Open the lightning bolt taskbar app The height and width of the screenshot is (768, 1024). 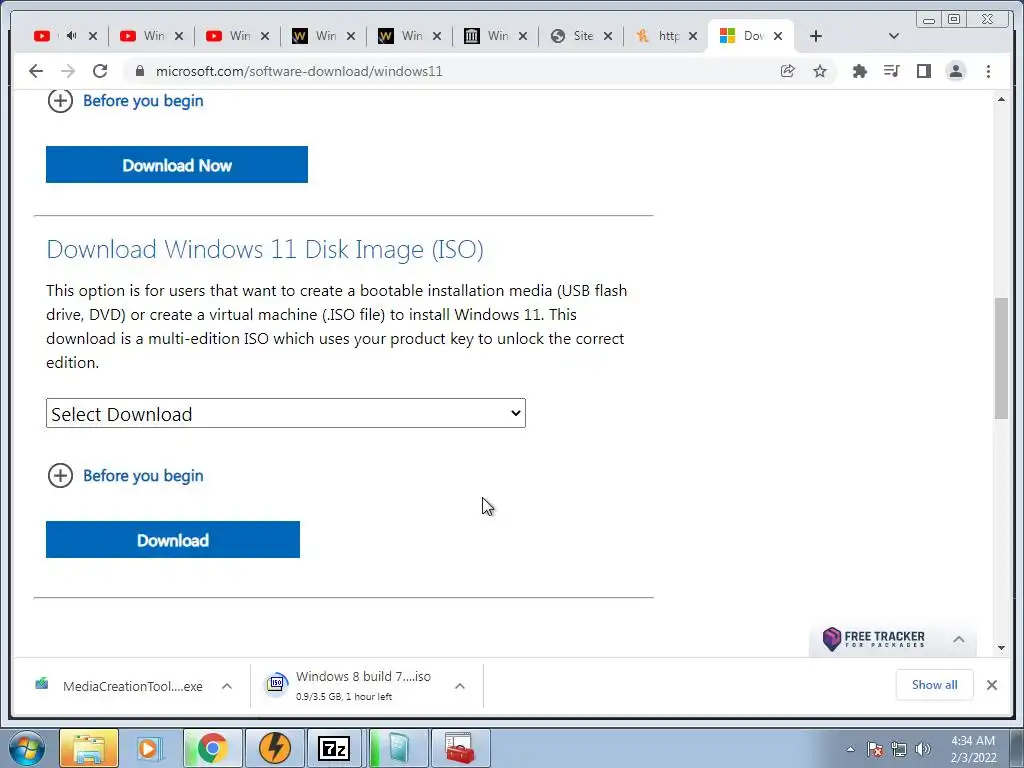(274, 748)
